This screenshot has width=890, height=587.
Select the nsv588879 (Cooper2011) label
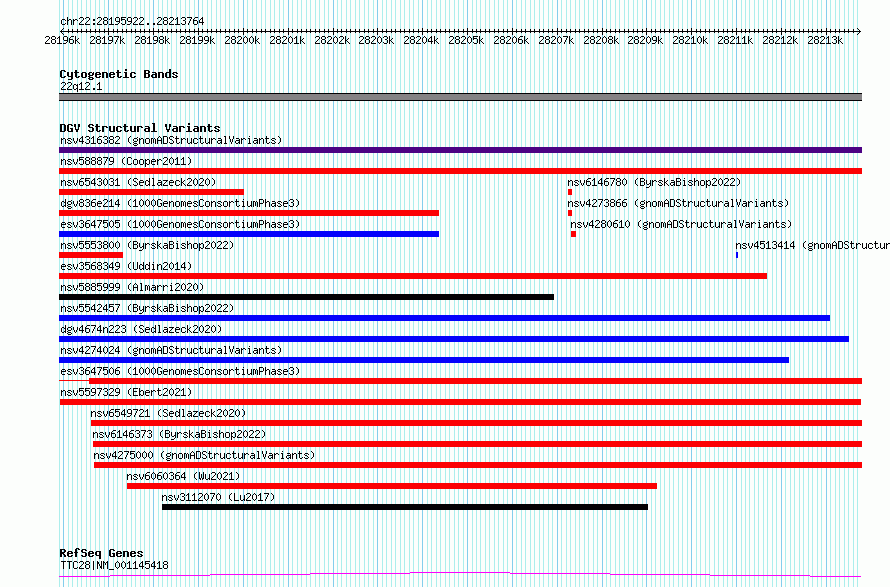pyautogui.click(x=126, y=161)
